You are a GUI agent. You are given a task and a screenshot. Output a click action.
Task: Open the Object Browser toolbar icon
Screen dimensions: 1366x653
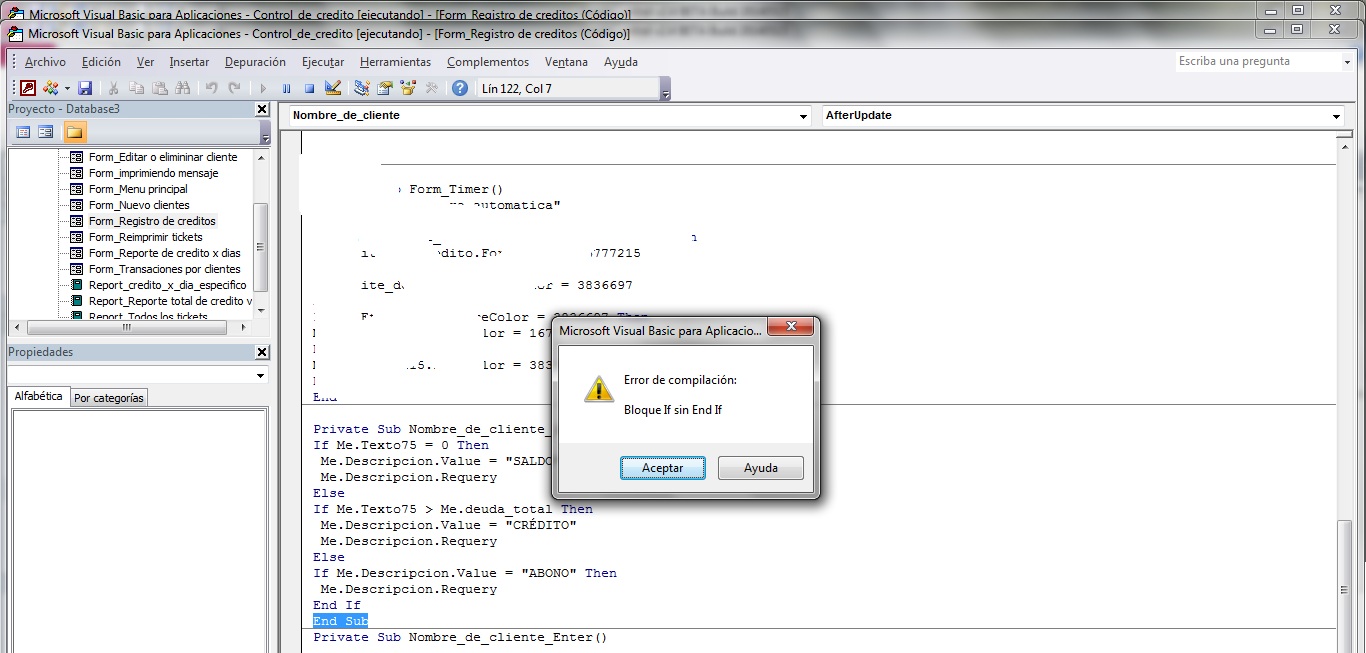[408, 88]
